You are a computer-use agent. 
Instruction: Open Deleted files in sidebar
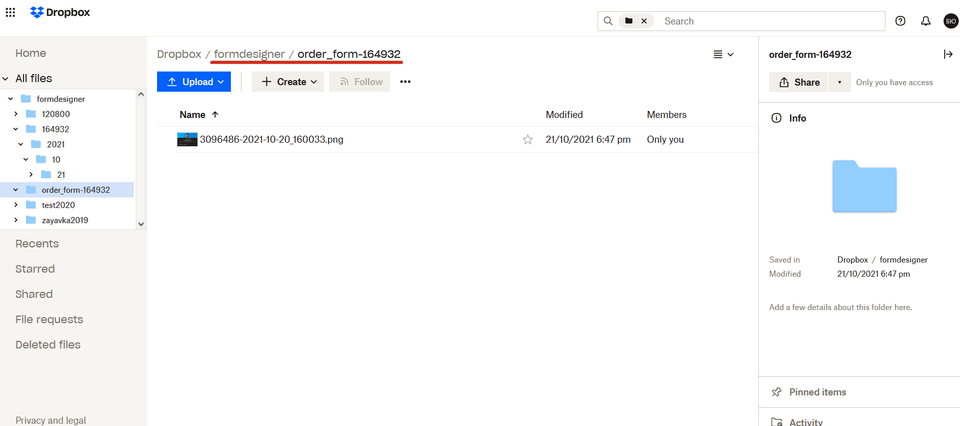click(47, 344)
